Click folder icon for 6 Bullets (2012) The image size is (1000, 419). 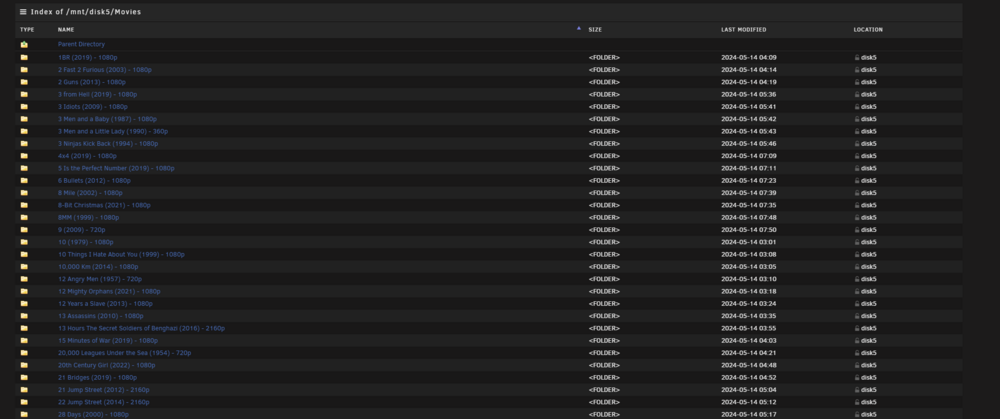point(24,180)
